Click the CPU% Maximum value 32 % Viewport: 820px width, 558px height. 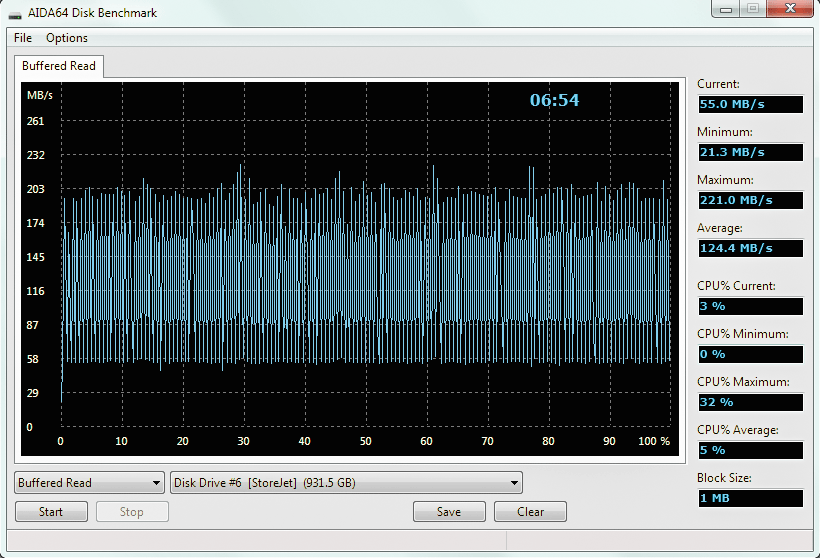[750, 402]
